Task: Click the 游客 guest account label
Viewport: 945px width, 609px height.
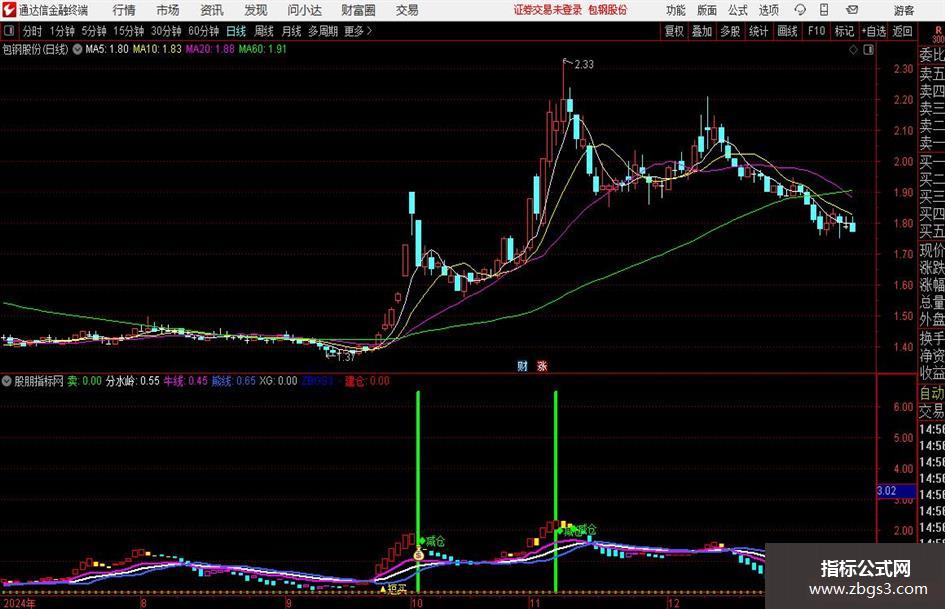Action: [x=903, y=10]
